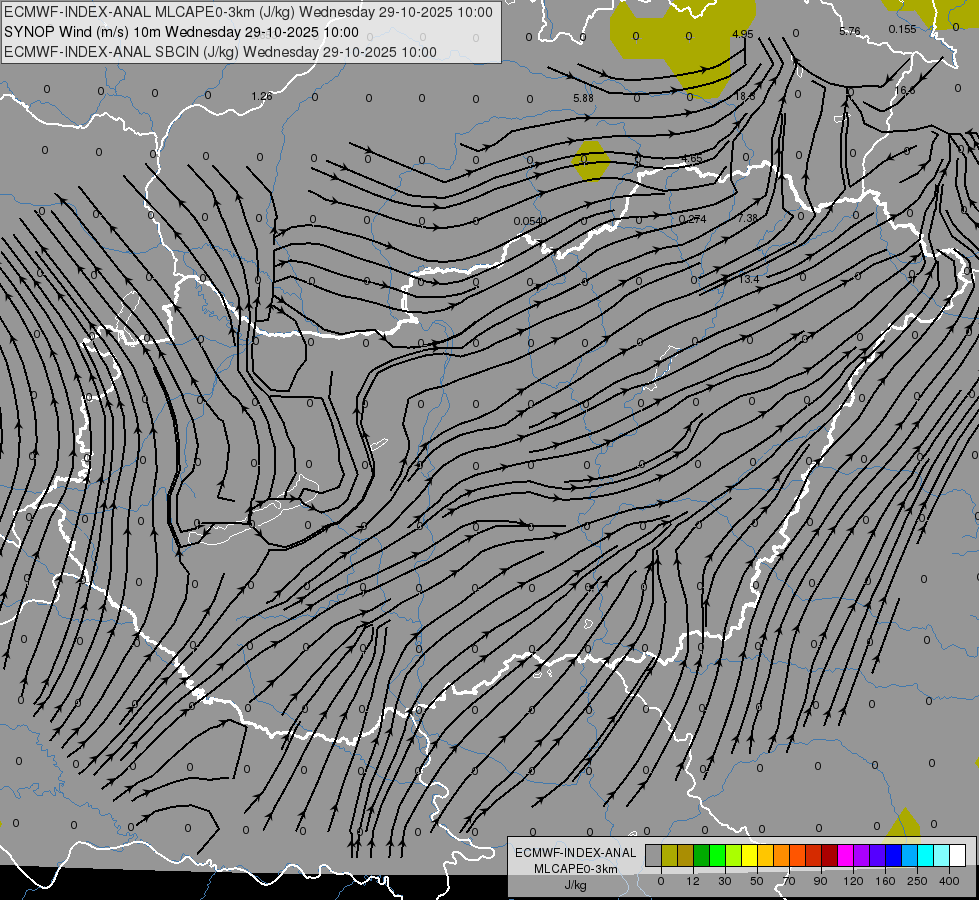Pick the olive yellow-green legend swatch
Viewport: 979px width, 900px height.
point(669,855)
